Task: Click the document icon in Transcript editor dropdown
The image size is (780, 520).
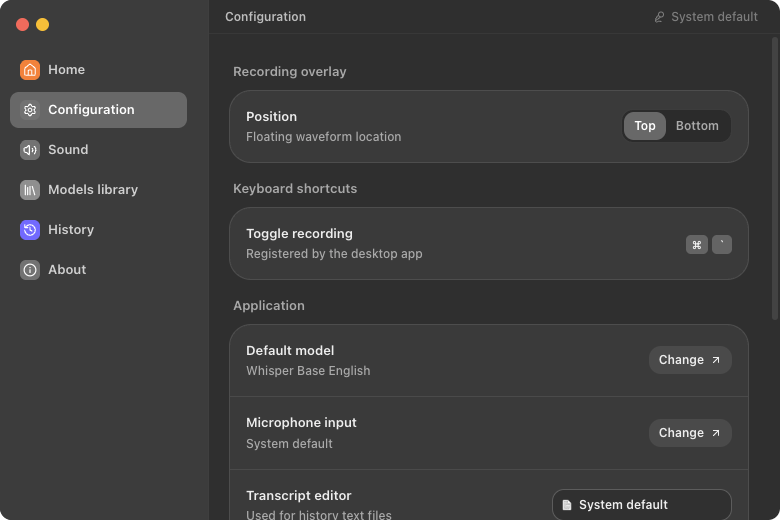Action: (567, 505)
